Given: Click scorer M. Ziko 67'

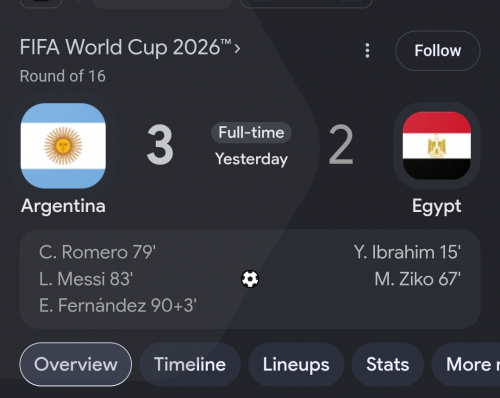Looking at the screenshot, I should coord(418,279).
